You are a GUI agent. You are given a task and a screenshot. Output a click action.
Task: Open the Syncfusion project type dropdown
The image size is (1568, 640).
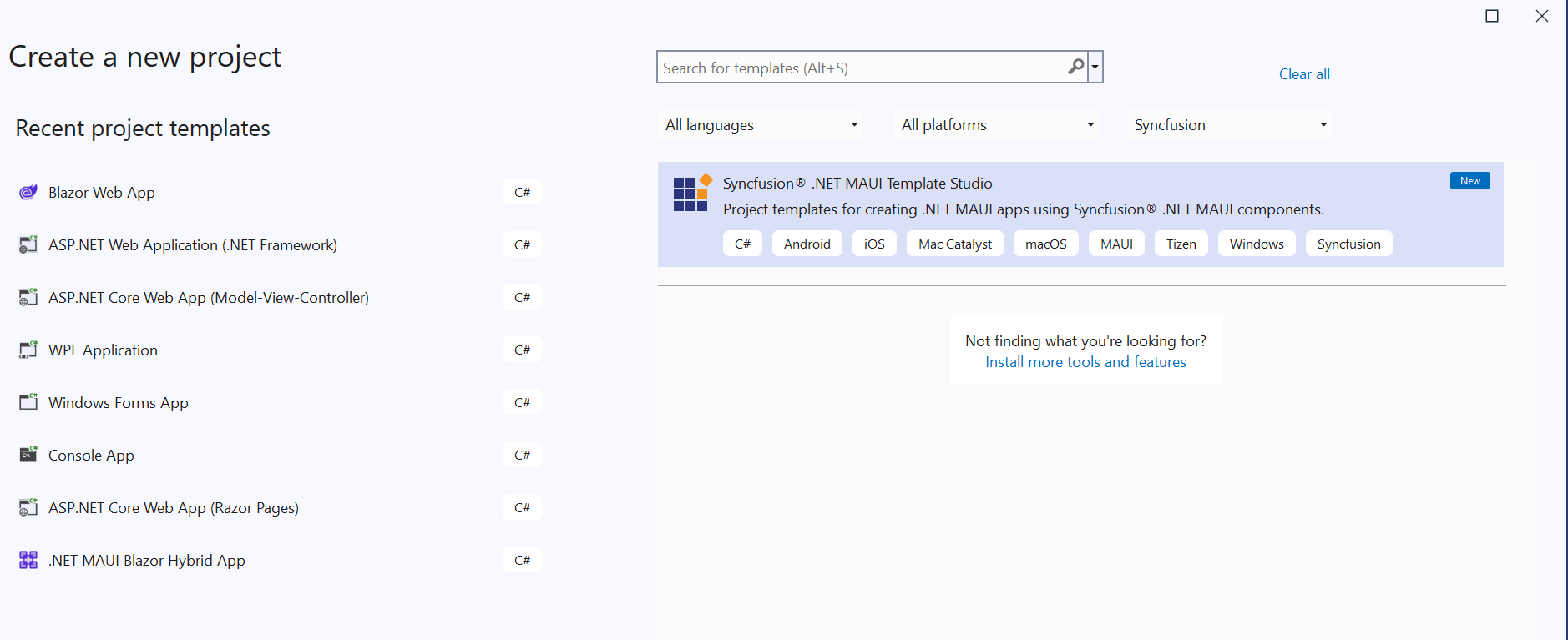click(1230, 125)
